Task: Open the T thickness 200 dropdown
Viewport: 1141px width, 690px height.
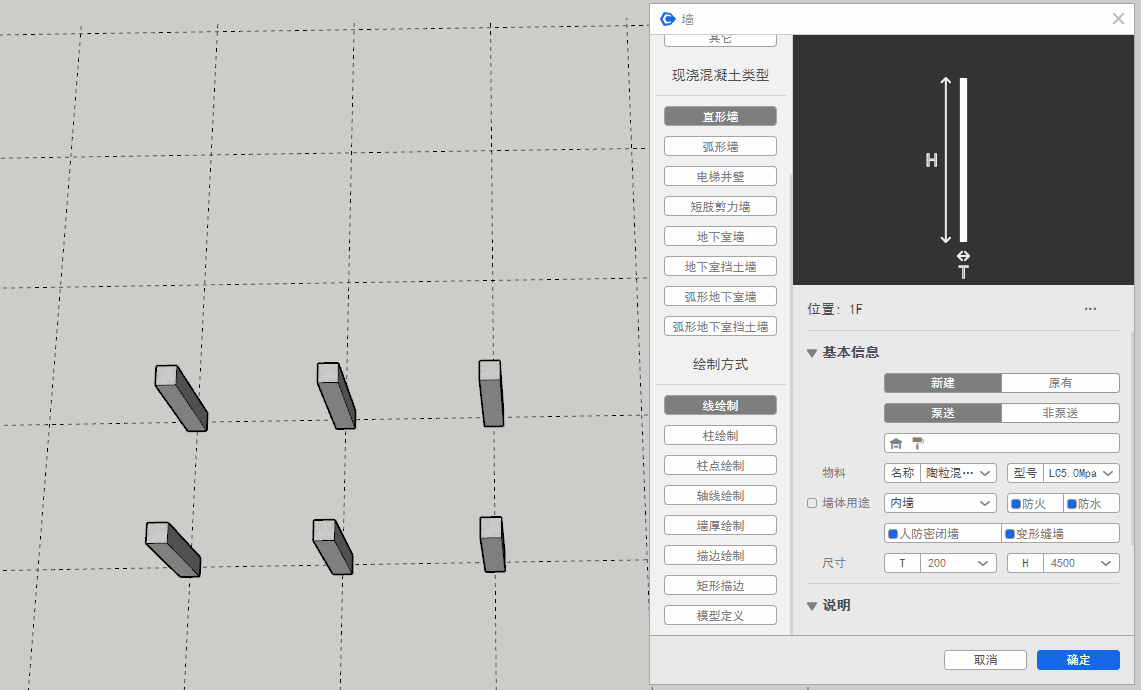Action: point(957,563)
